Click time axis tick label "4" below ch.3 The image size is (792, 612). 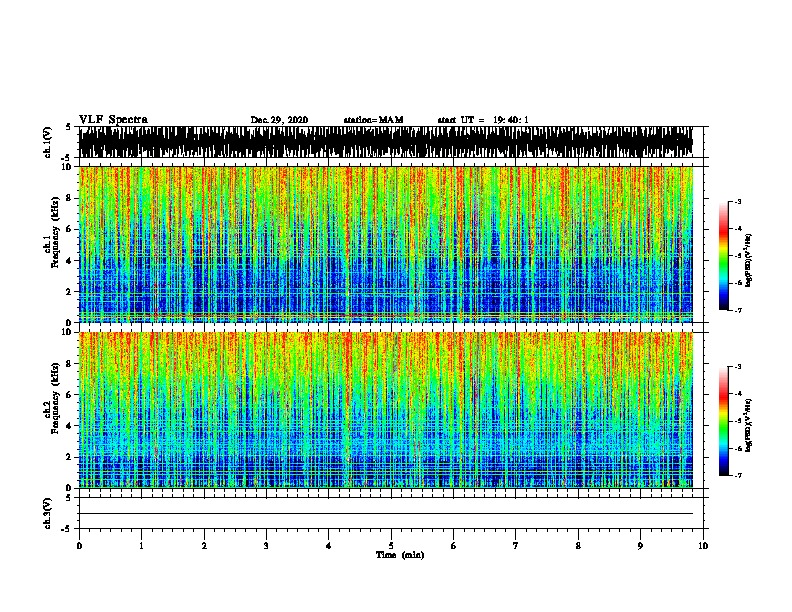coord(329,546)
